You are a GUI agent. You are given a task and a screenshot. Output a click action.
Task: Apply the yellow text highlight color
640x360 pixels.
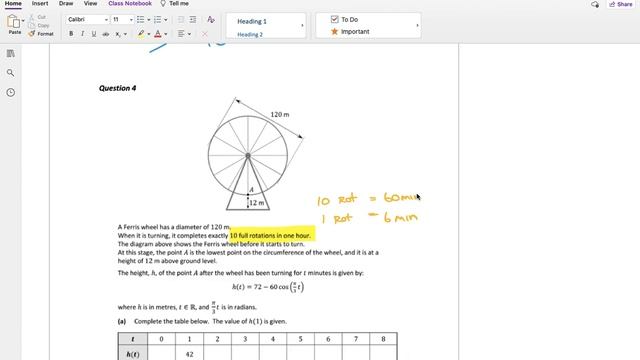click(141, 34)
